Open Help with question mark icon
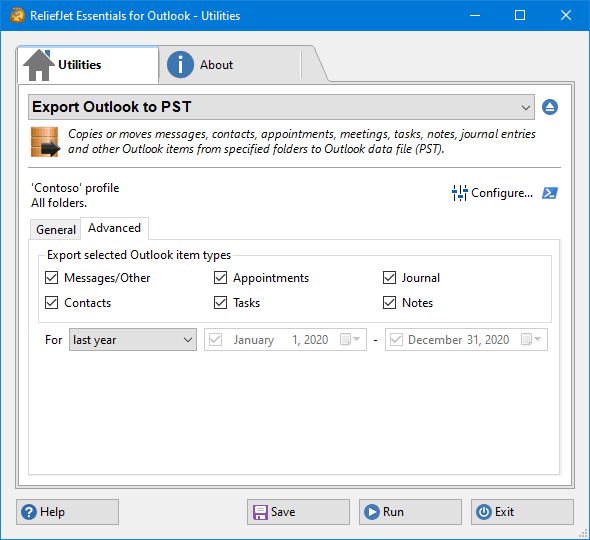The image size is (590, 540). [67, 512]
